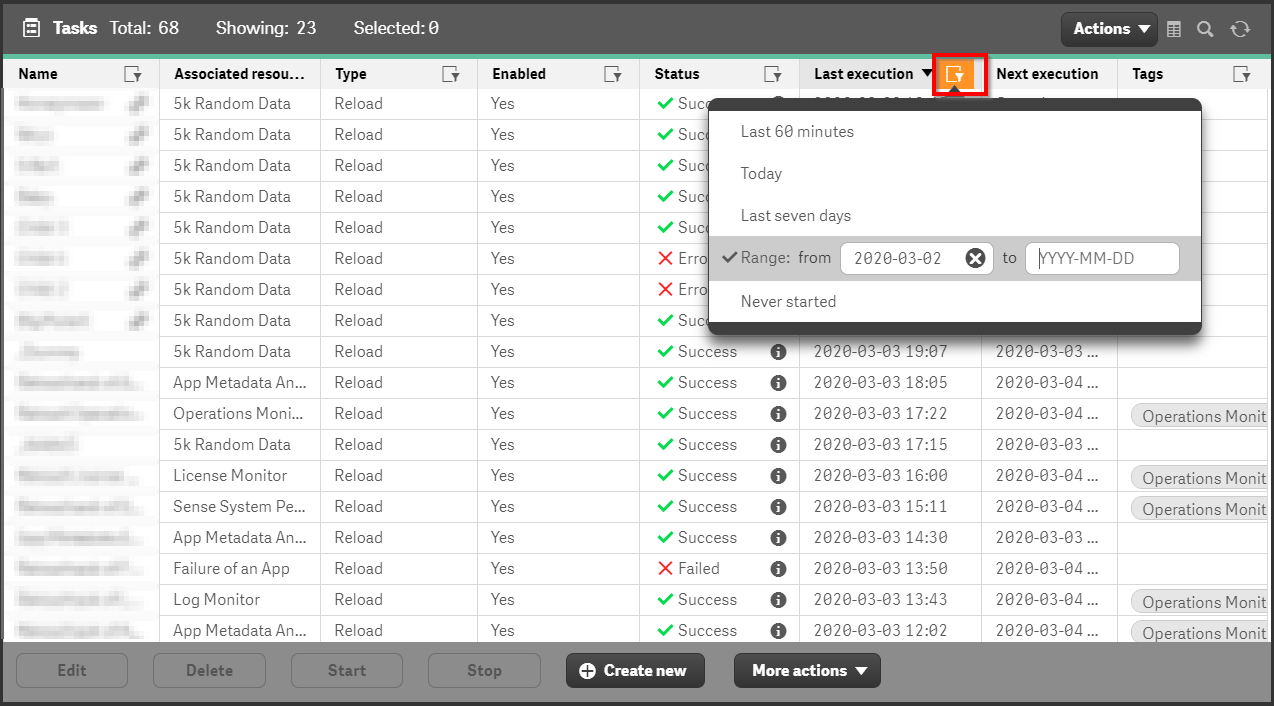Open info icon beside Failed status
This screenshot has height=706, width=1274.
coord(777,568)
